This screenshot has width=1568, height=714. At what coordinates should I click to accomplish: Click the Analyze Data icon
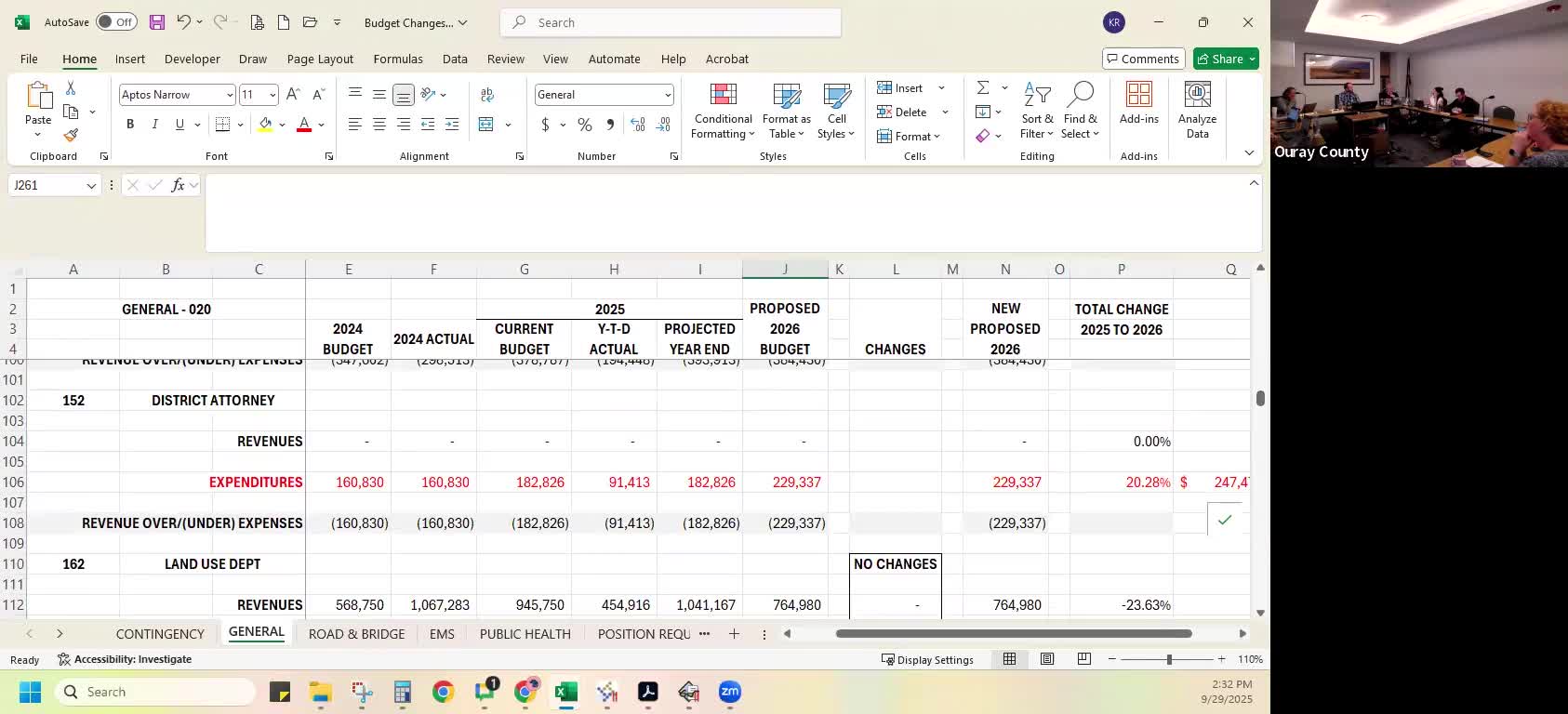(1197, 112)
